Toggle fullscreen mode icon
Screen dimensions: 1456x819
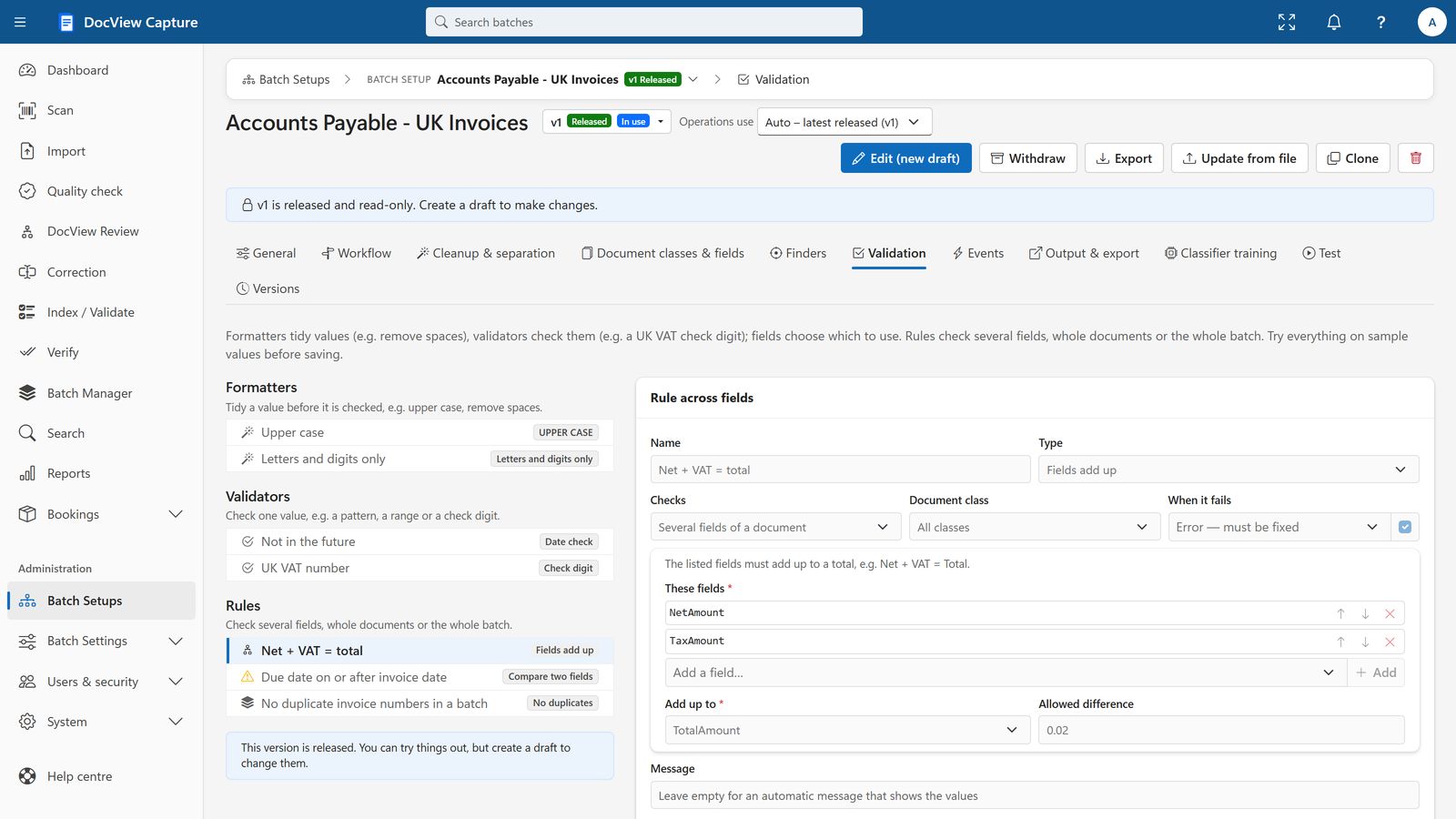click(1287, 22)
